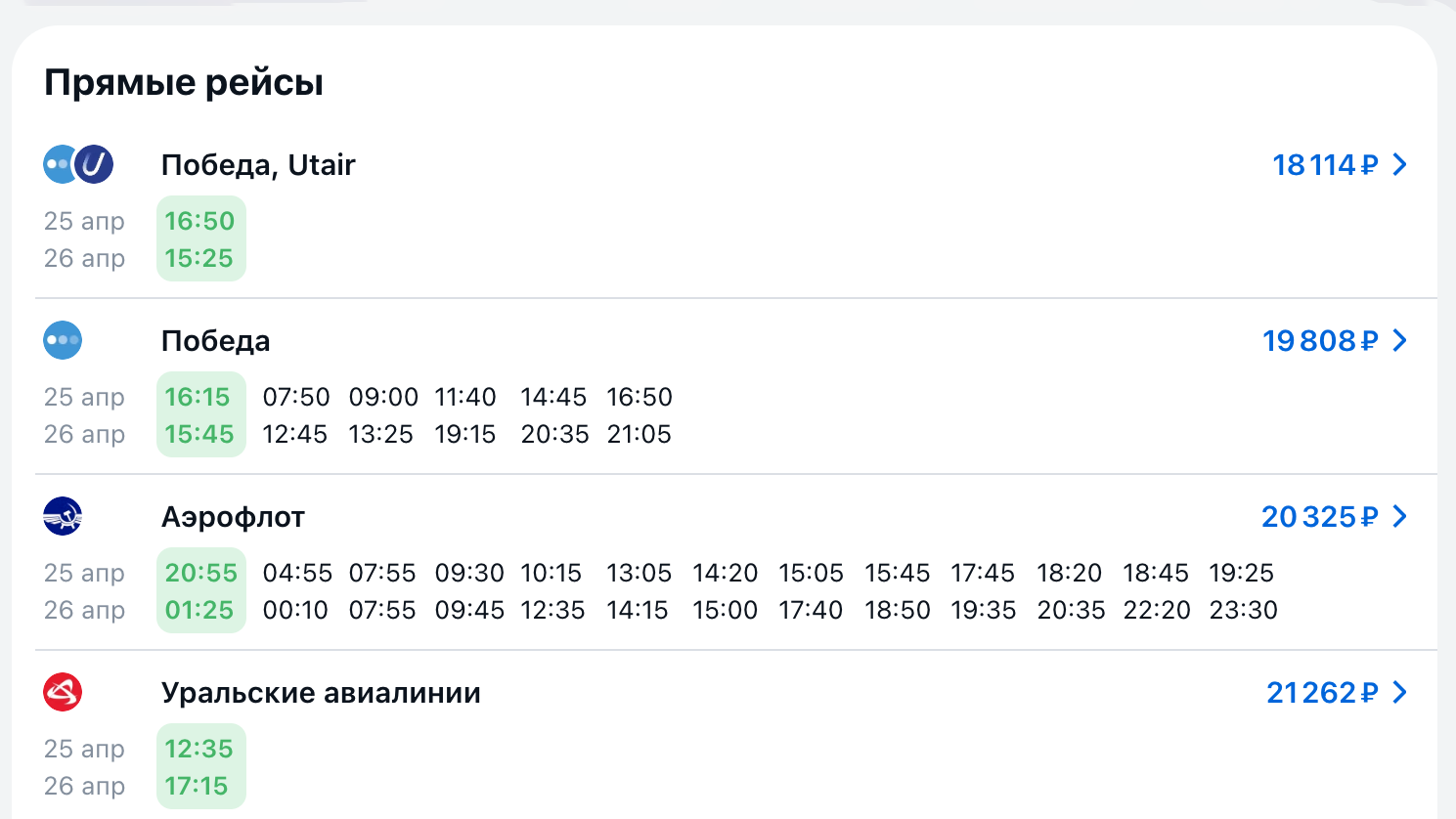Viewport: 1456px width, 819px height.
Task: Open the 18 114 ₽ fare chevron
Action: pyautogui.click(x=1400, y=164)
